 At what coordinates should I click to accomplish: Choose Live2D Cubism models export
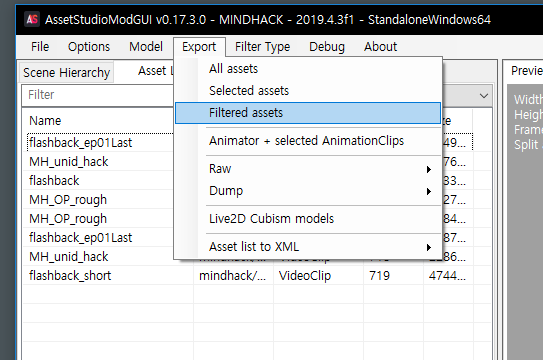coord(308,219)
